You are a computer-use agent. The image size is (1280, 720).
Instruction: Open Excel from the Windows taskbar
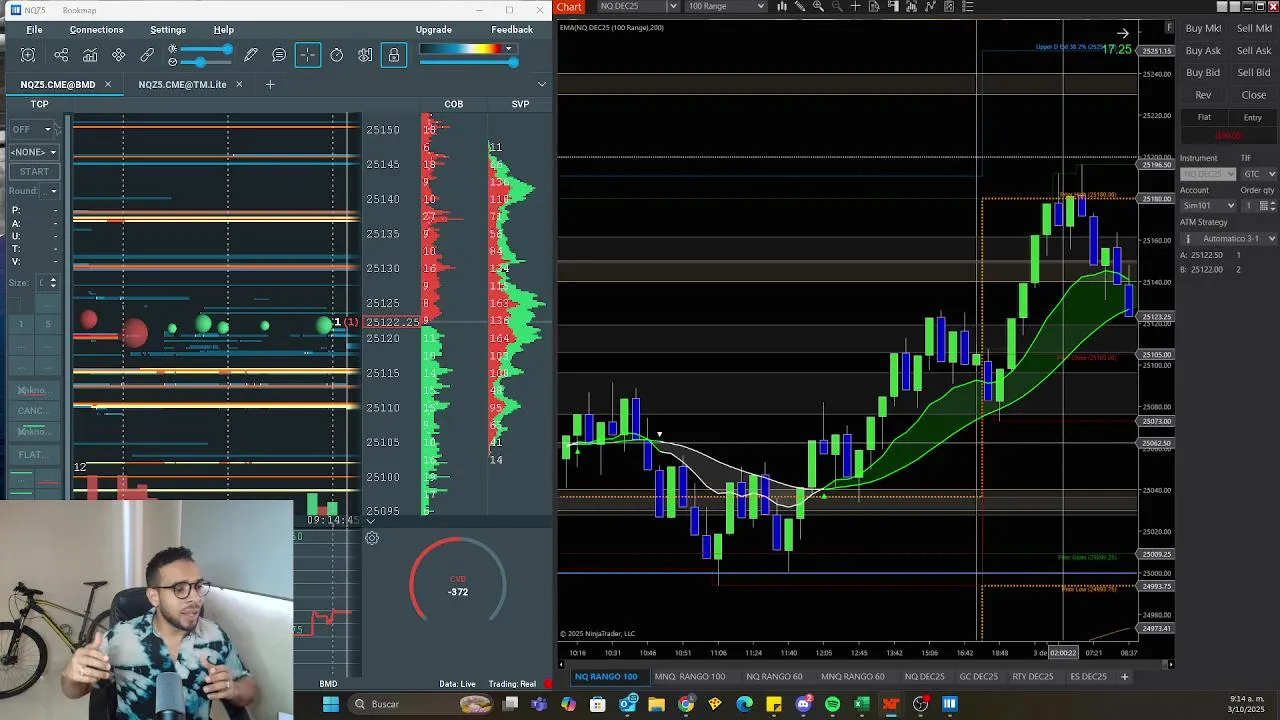(861, 704)
